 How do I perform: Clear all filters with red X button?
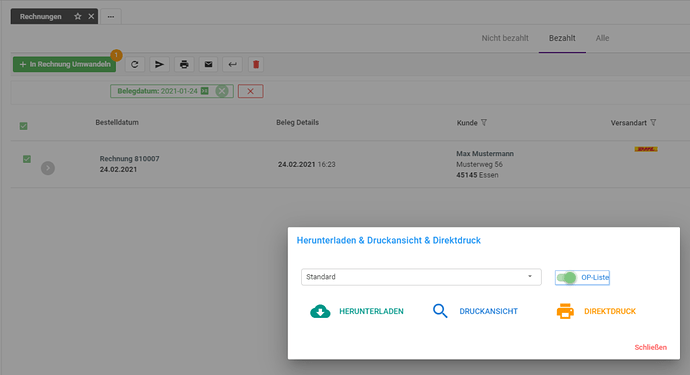250,91
